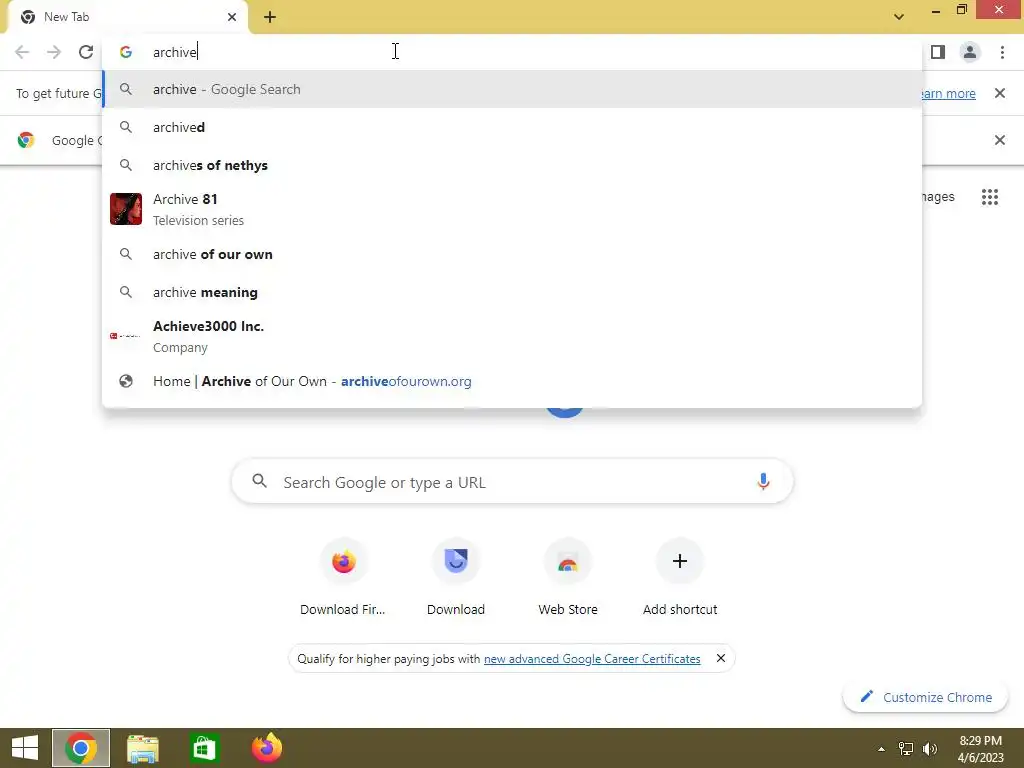Click the Chrome logo in the info bar

coord(26,140)
